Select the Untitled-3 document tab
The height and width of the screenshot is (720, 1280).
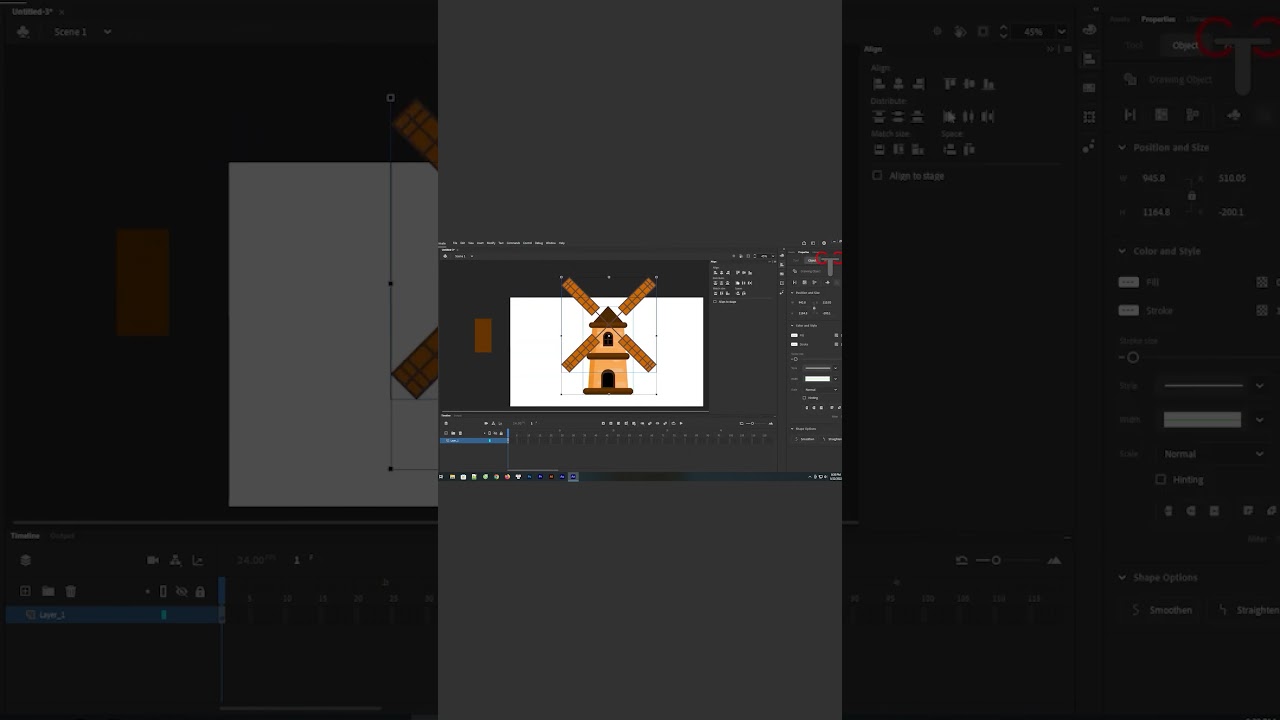coord(32,11)
